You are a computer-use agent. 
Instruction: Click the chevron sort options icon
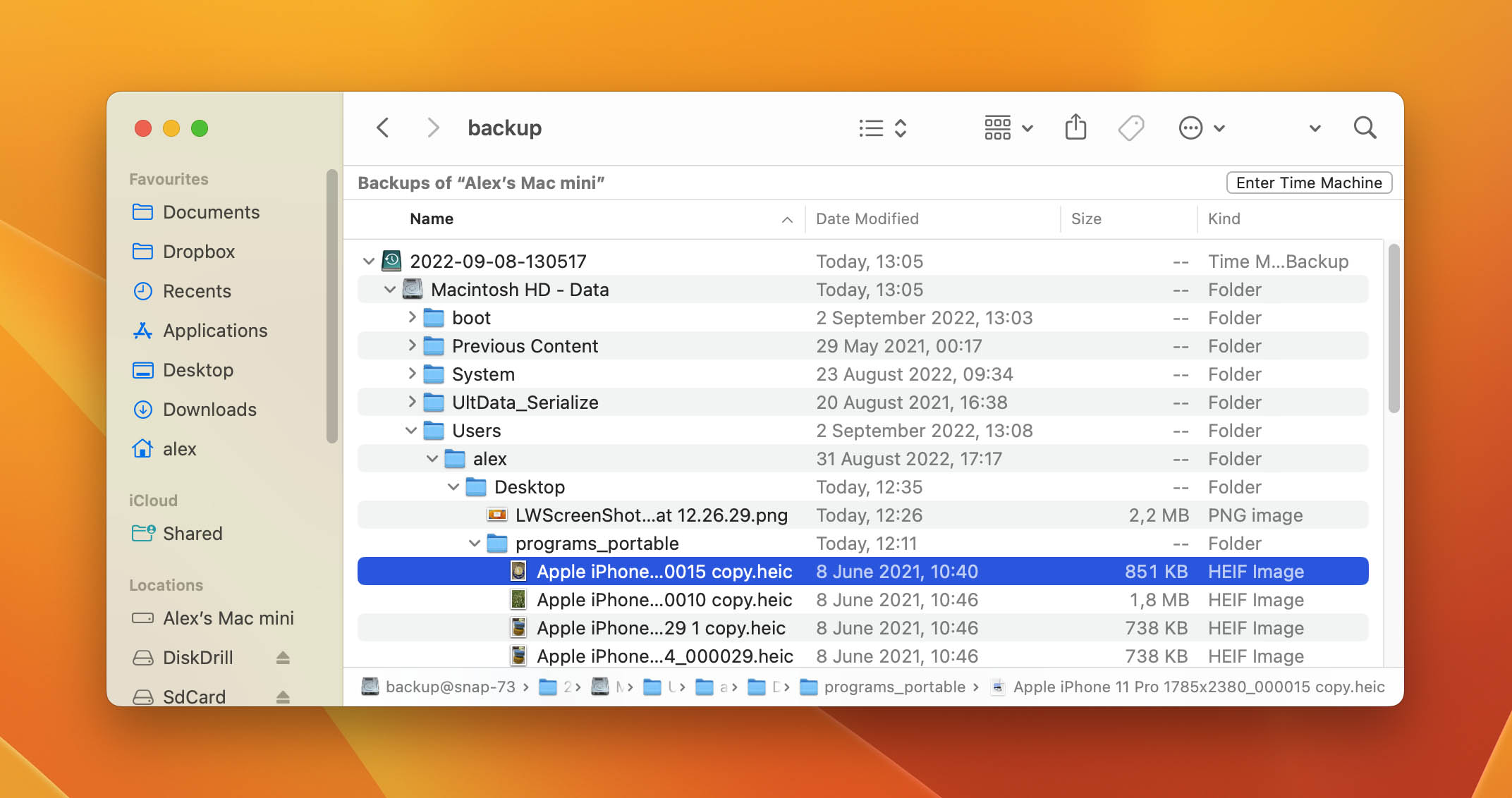click(898, 127)
